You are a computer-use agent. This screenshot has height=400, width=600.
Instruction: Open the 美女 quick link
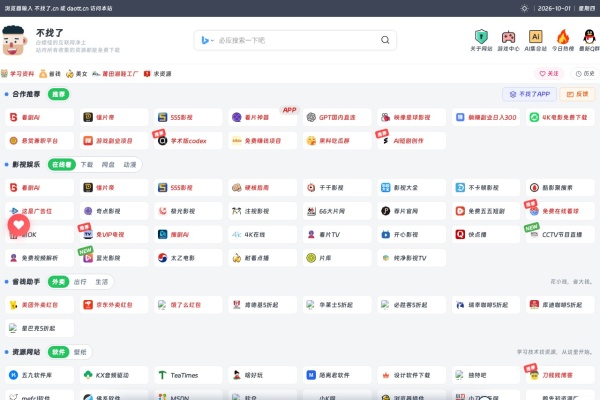(x=77, y=73)
